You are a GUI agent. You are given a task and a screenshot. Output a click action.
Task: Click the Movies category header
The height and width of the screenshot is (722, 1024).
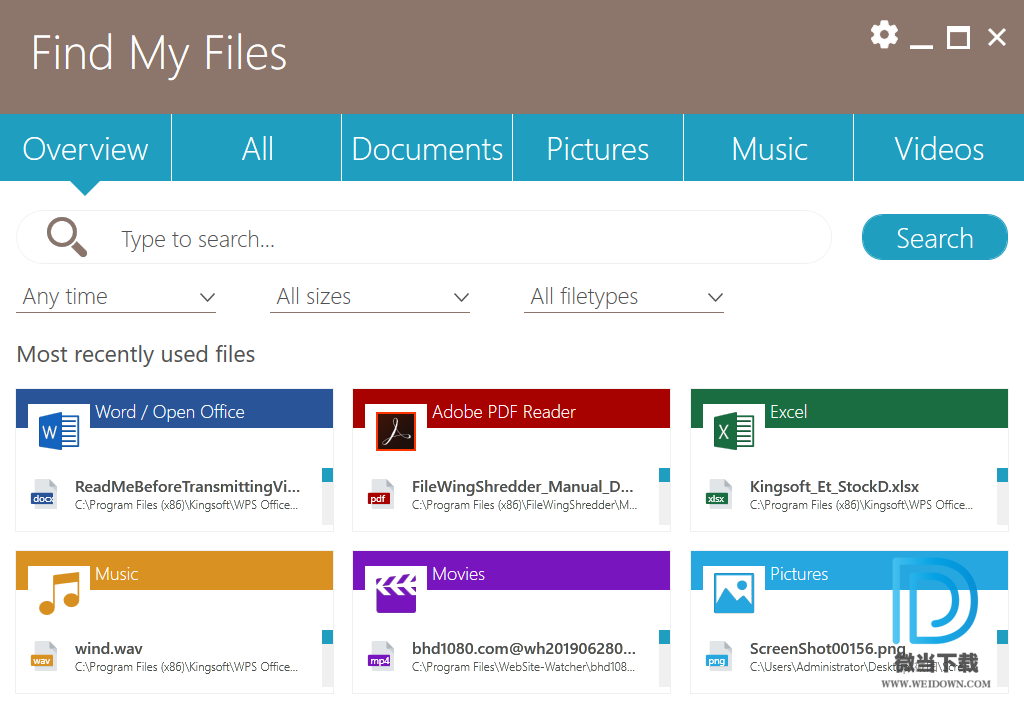tap(511, 571)
